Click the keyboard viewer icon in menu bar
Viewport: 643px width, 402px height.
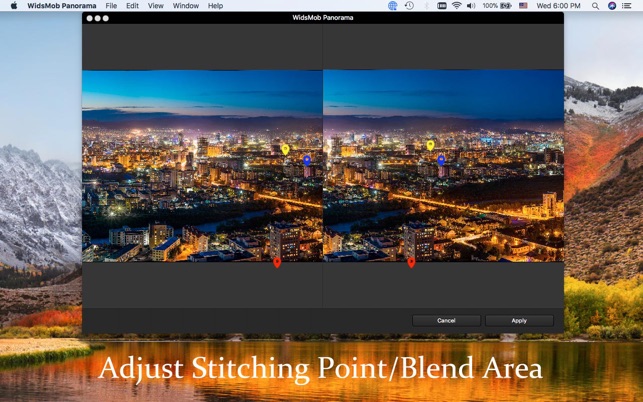[442, 6]
